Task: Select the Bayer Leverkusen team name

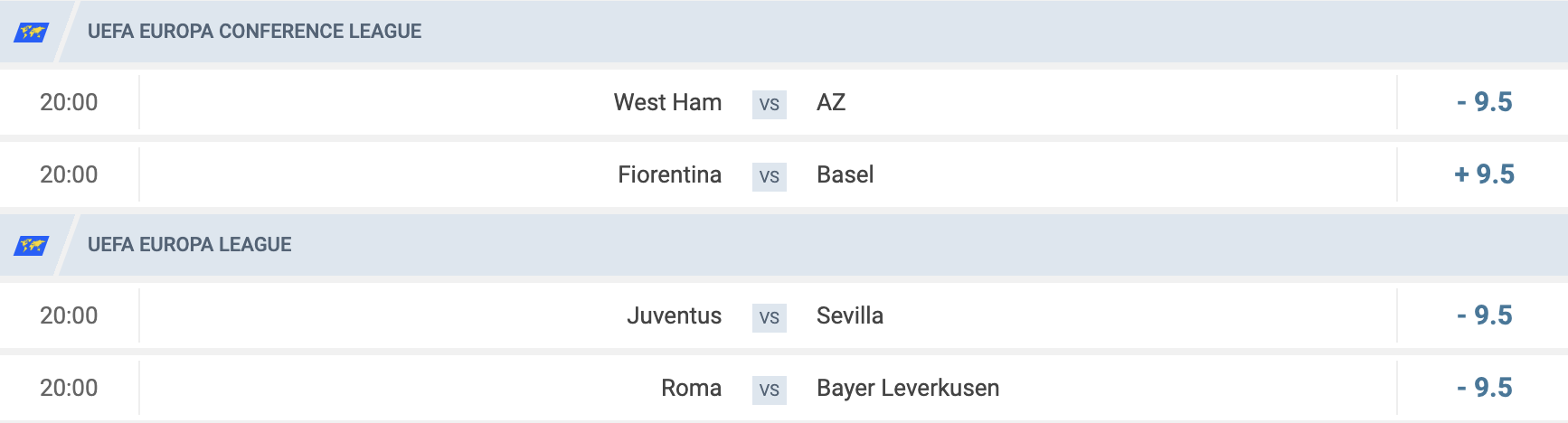Action: (x=908, y=388)
